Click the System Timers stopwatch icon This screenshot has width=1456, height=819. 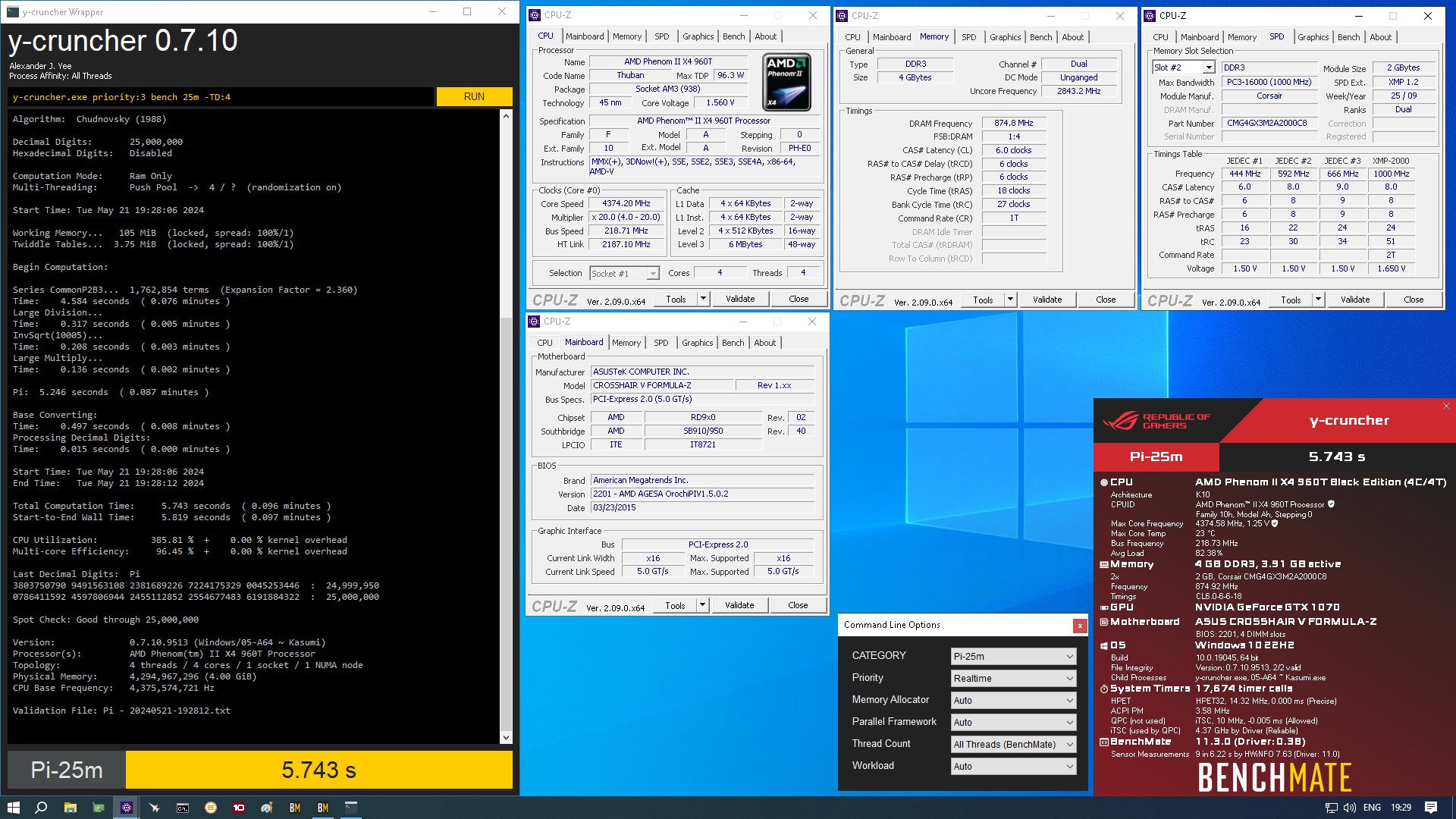coord(1104,689)
